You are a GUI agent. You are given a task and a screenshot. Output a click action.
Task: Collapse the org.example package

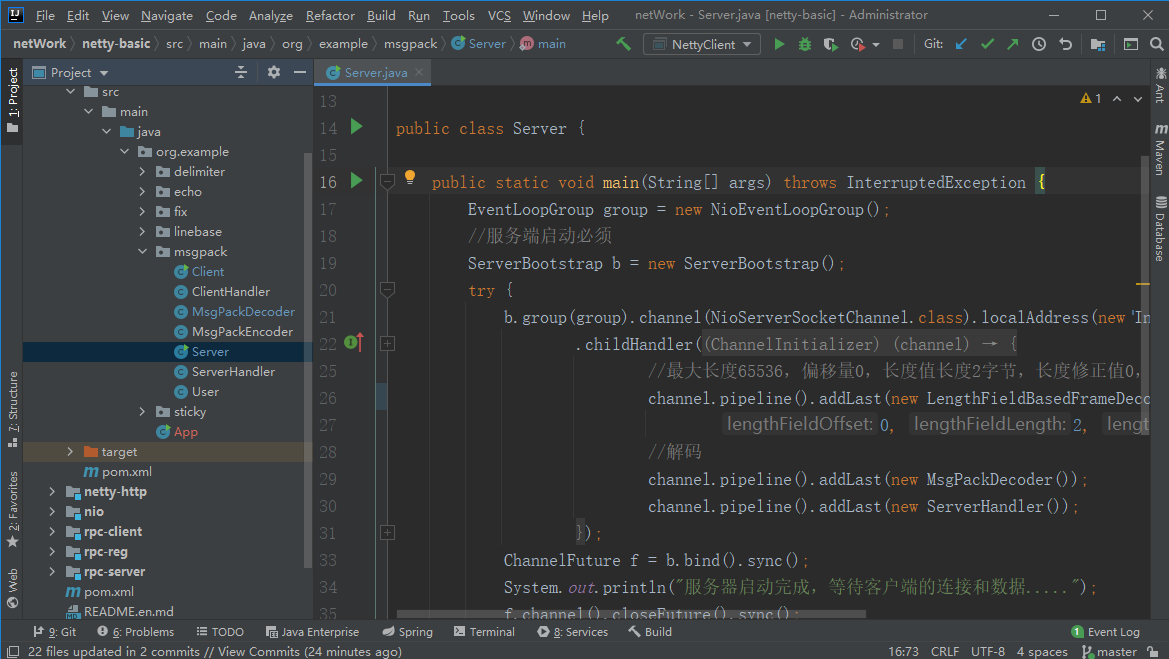pos(125,151)
